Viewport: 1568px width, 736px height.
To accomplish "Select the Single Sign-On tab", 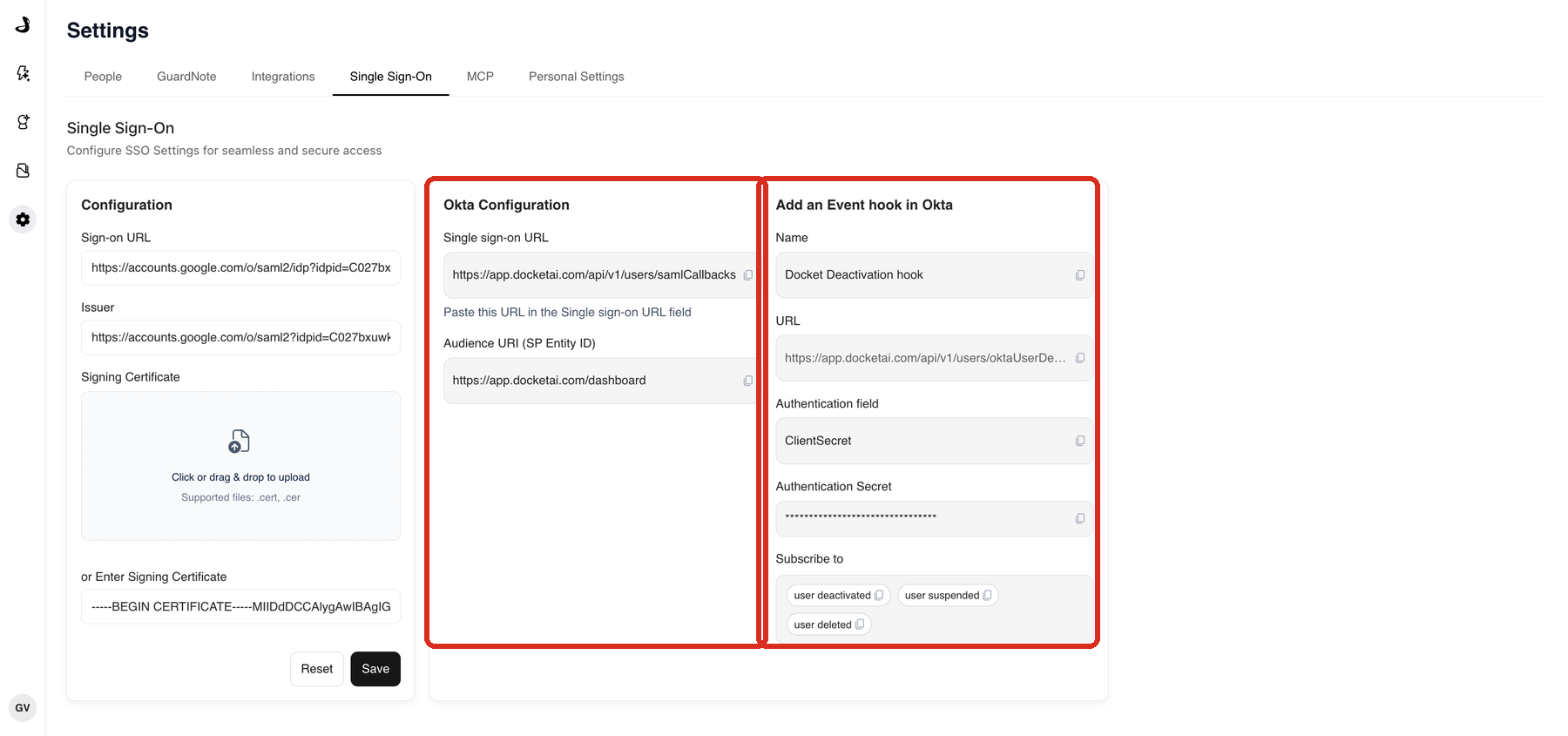I will [391, 77].
